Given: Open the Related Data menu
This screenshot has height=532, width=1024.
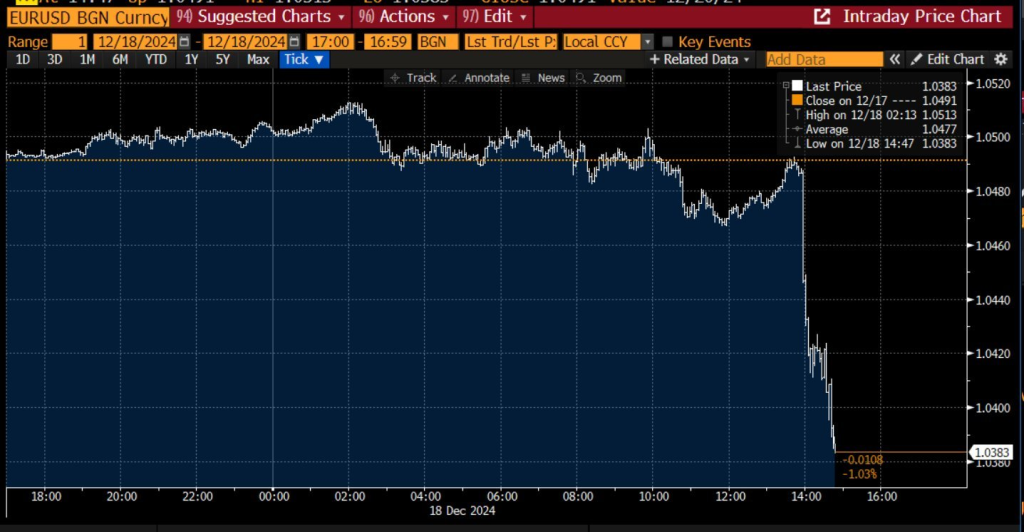Looking at the screenshot, I should (700, 59).
